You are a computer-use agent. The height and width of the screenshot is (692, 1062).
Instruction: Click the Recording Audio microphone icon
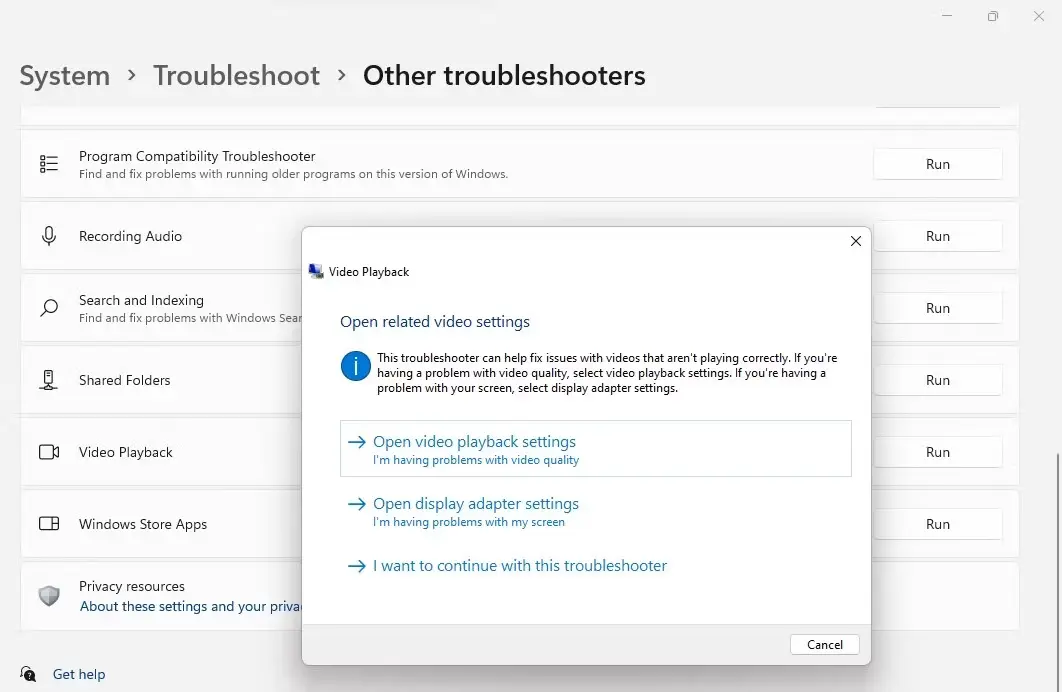(49, 236)
